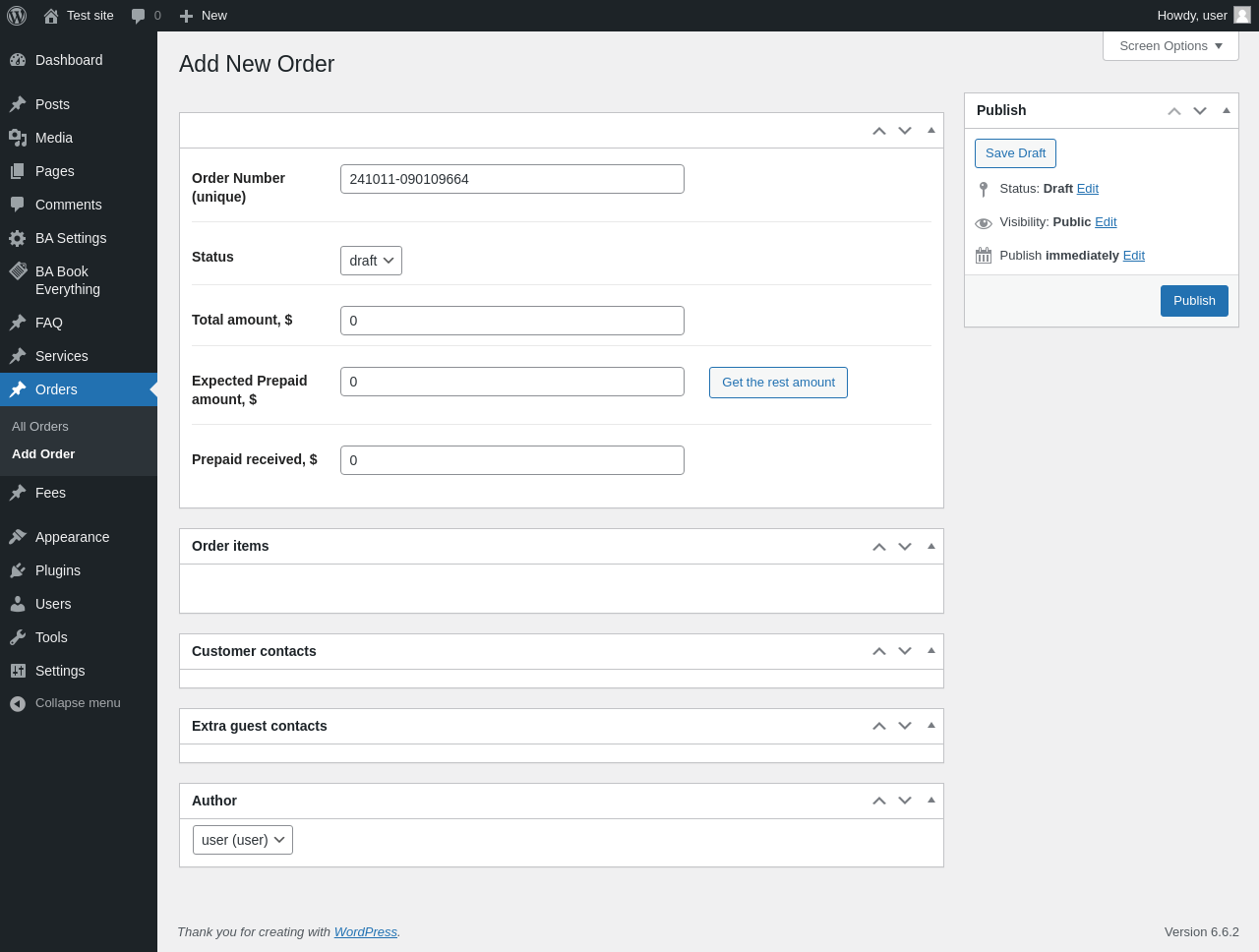Move Order items panel up
The width and height of the screenshot is (1259, 952).
879,547
